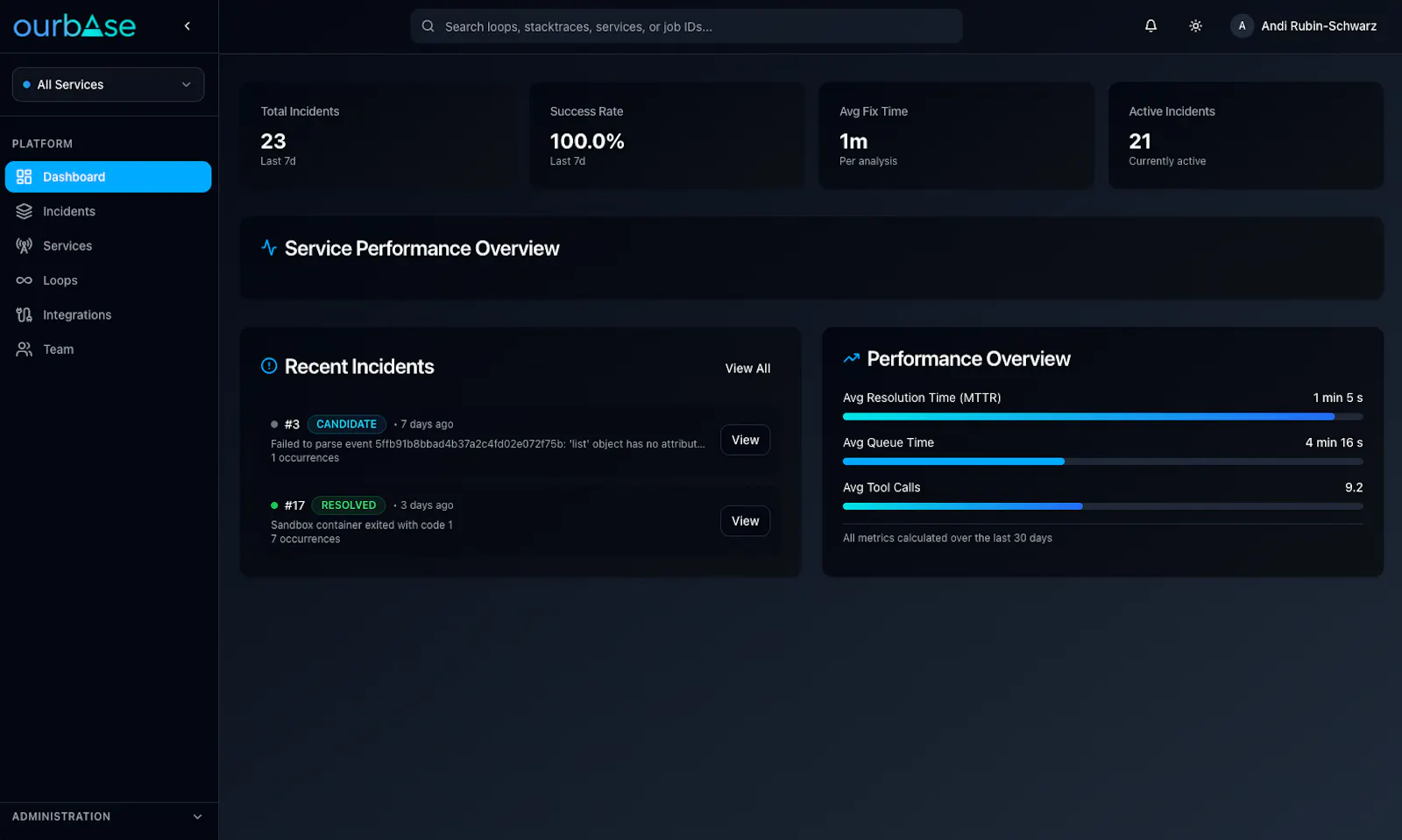
Task: Click the 7 occurrences text
Action: (306, 540)
